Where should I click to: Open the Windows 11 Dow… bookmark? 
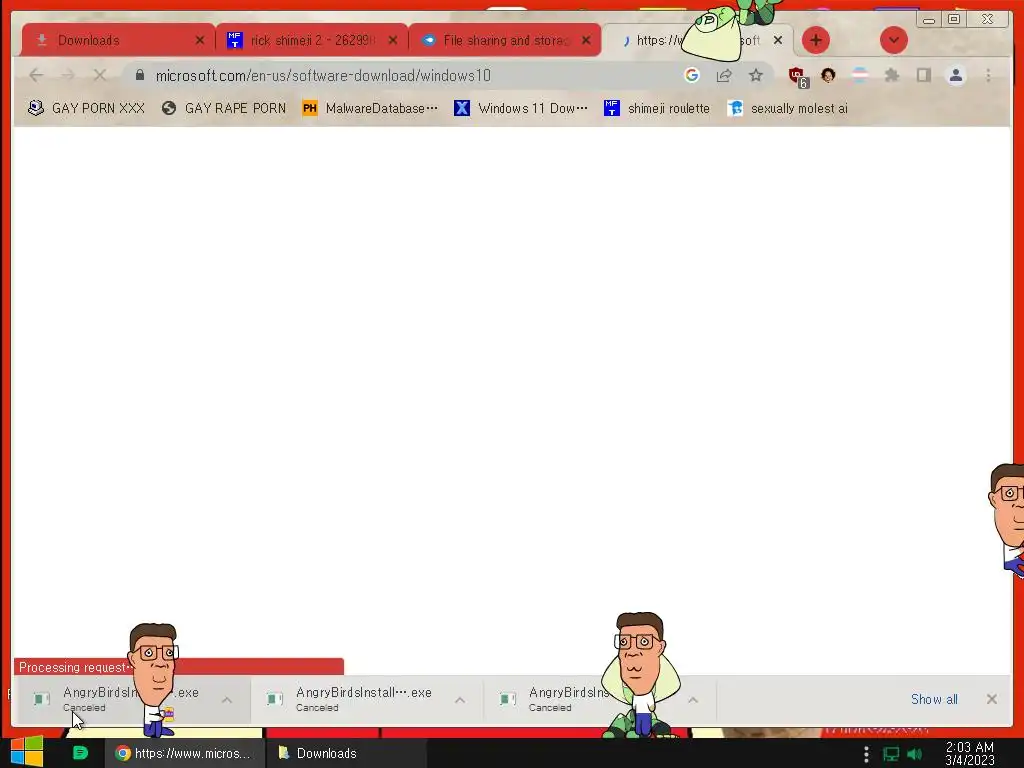coord(521,108)
